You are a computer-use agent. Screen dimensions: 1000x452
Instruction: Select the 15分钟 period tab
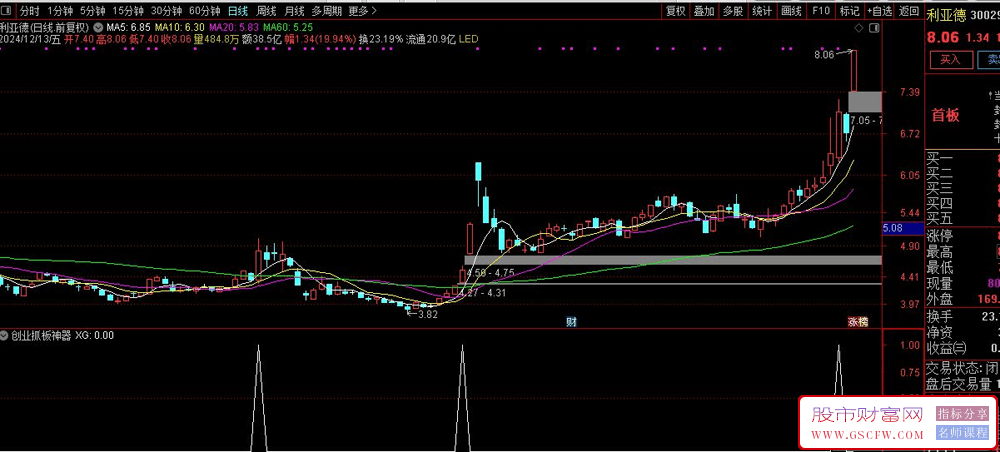click(128, 11)
